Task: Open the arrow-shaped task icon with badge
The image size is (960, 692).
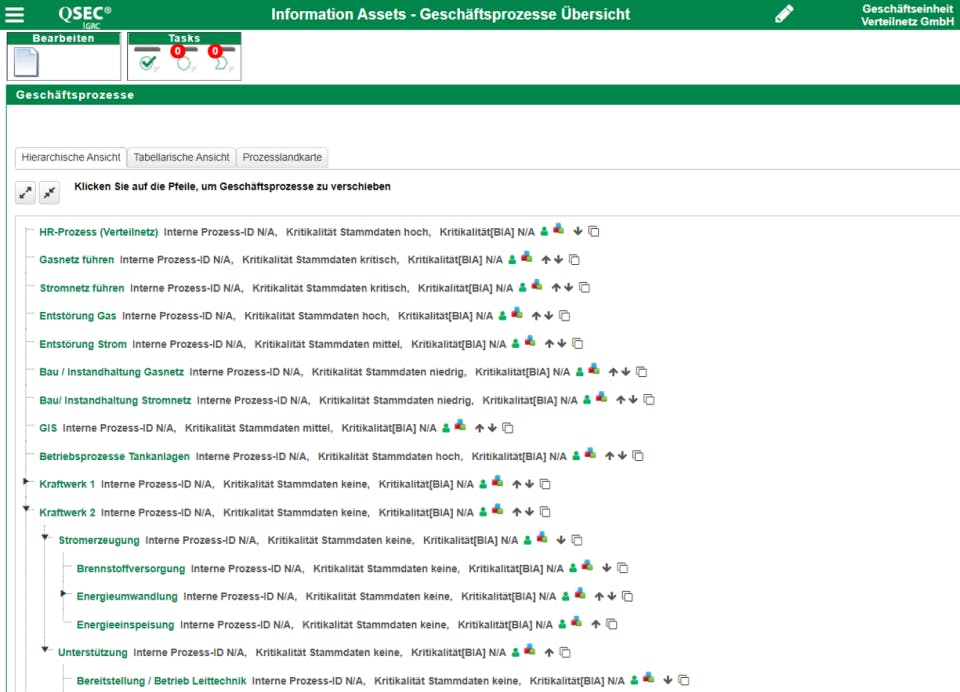Action: (222, 62)
